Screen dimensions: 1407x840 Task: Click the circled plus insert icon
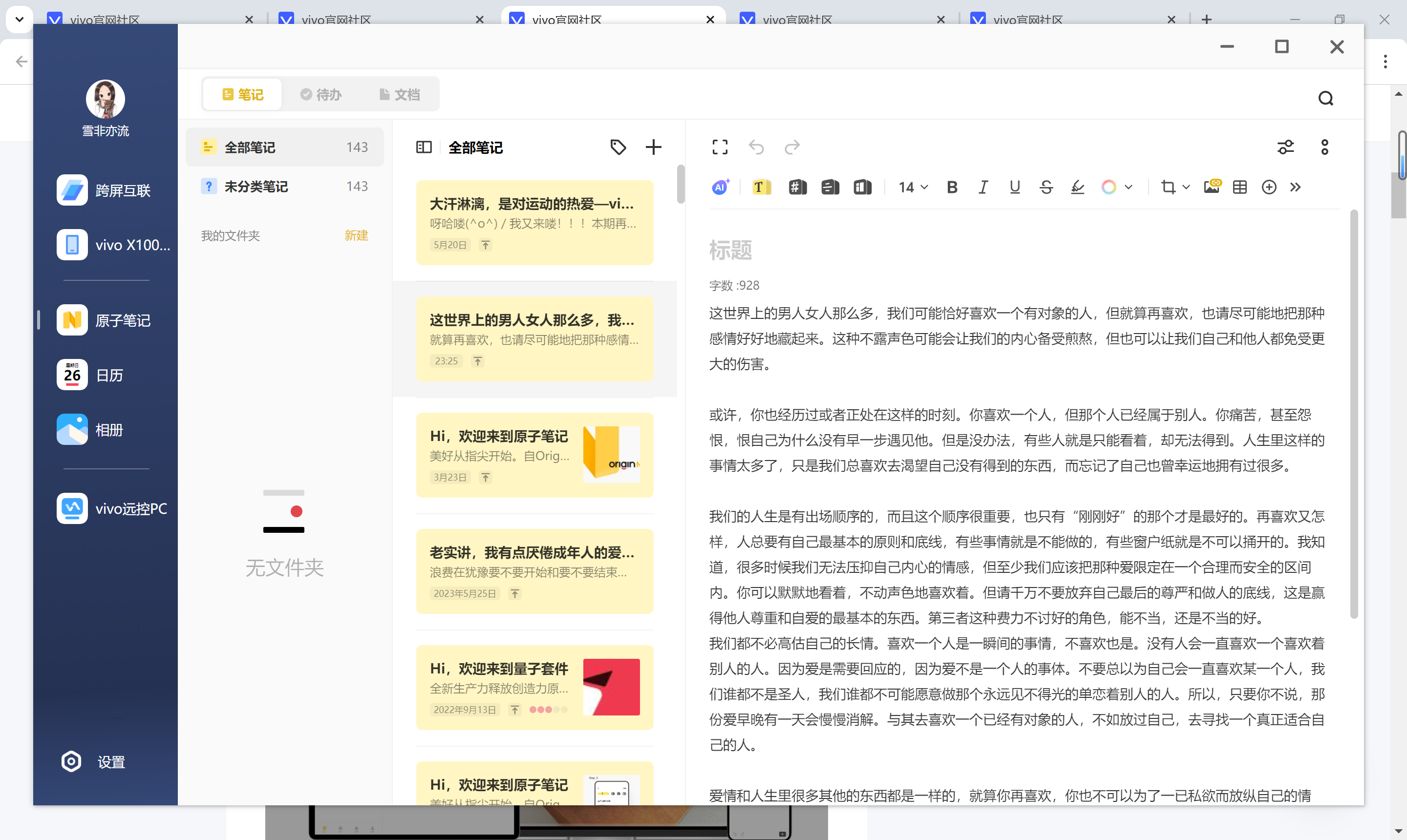(1269, 187)
